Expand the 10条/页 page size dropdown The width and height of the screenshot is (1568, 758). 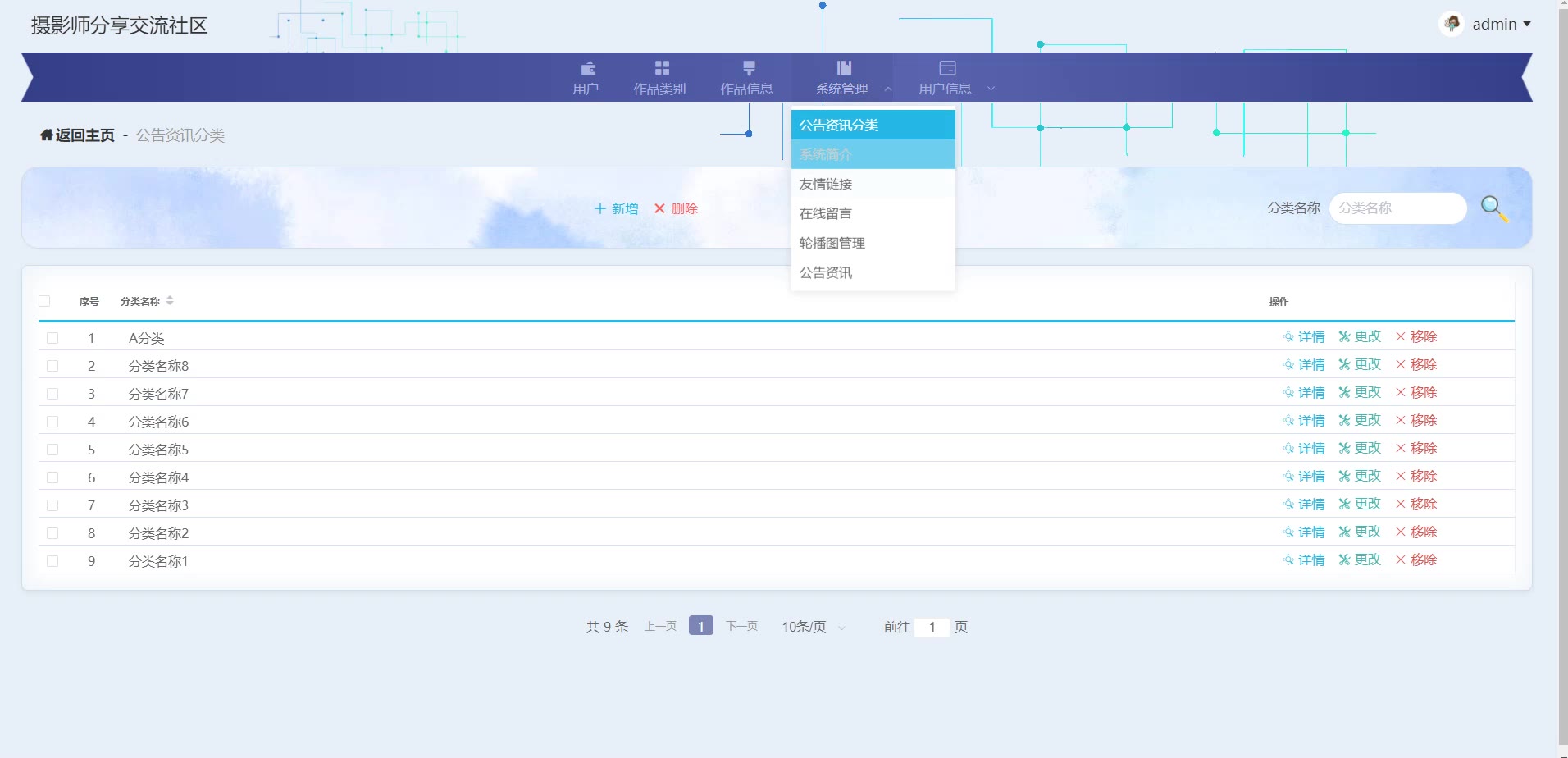point(841,628)
